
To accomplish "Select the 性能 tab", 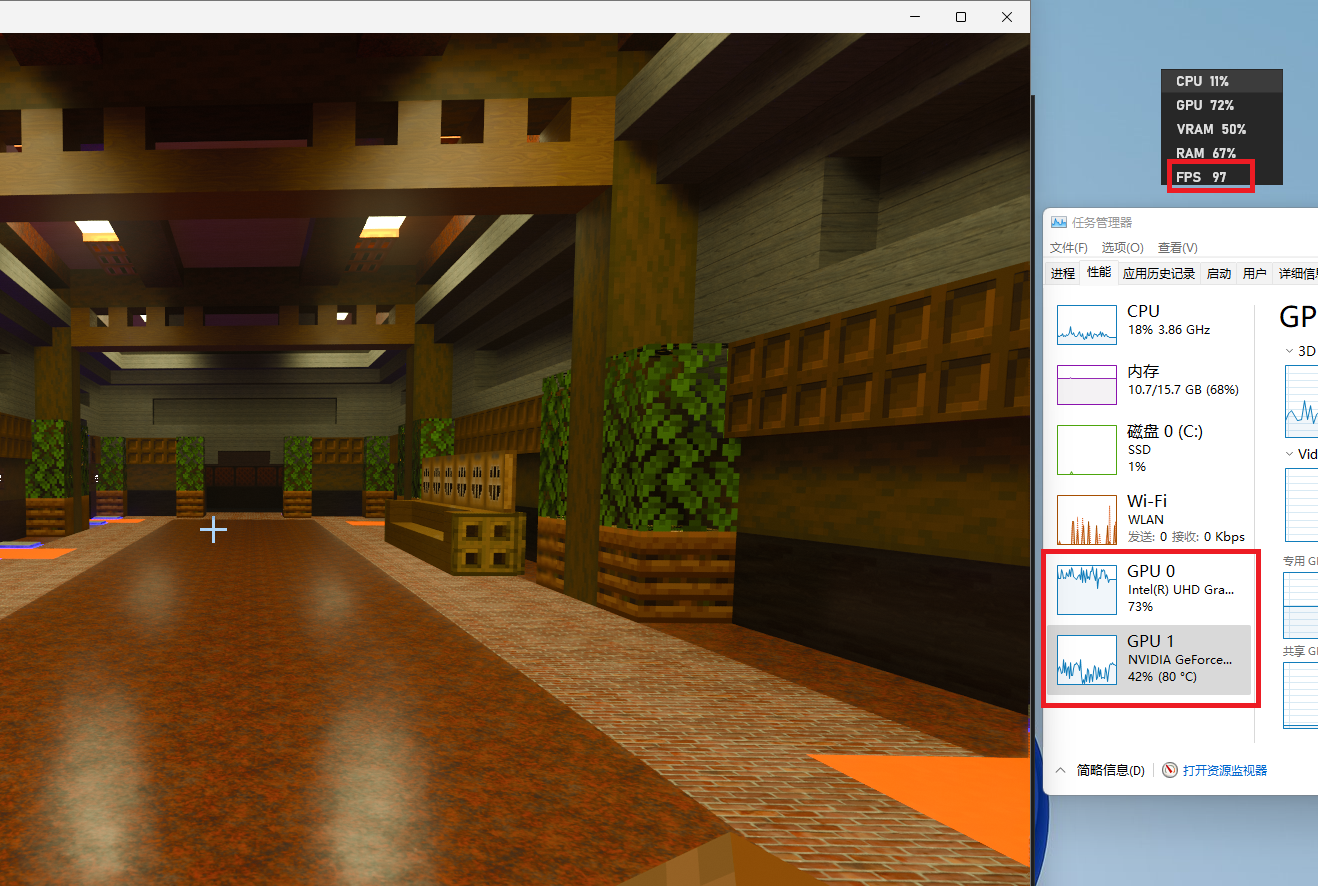I will click(1099, 272).
